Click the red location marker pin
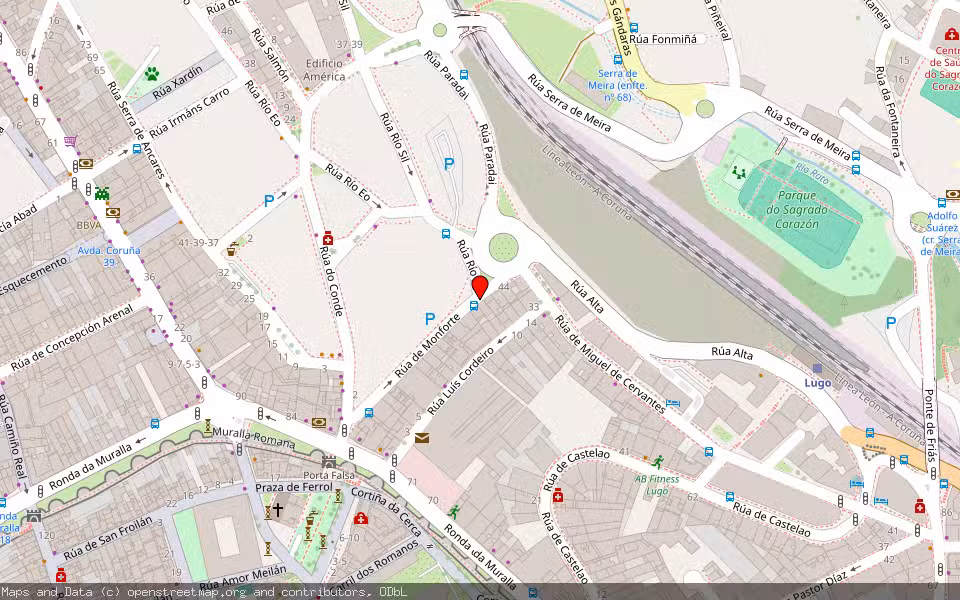The width and height of the screenshot is (960, 600). (481, 288)
